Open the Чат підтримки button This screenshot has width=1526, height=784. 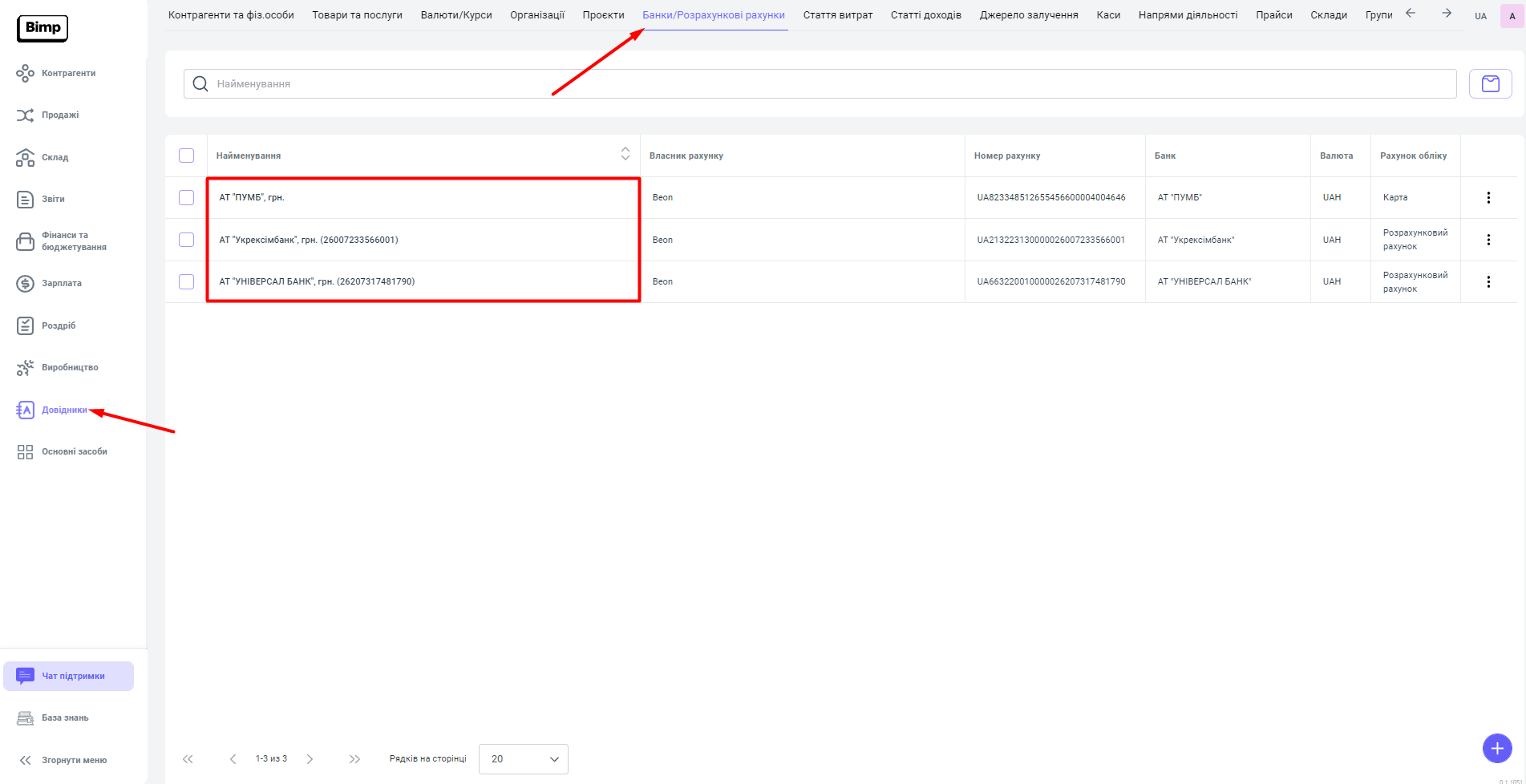pyautogui.click(x=69, y=676)
